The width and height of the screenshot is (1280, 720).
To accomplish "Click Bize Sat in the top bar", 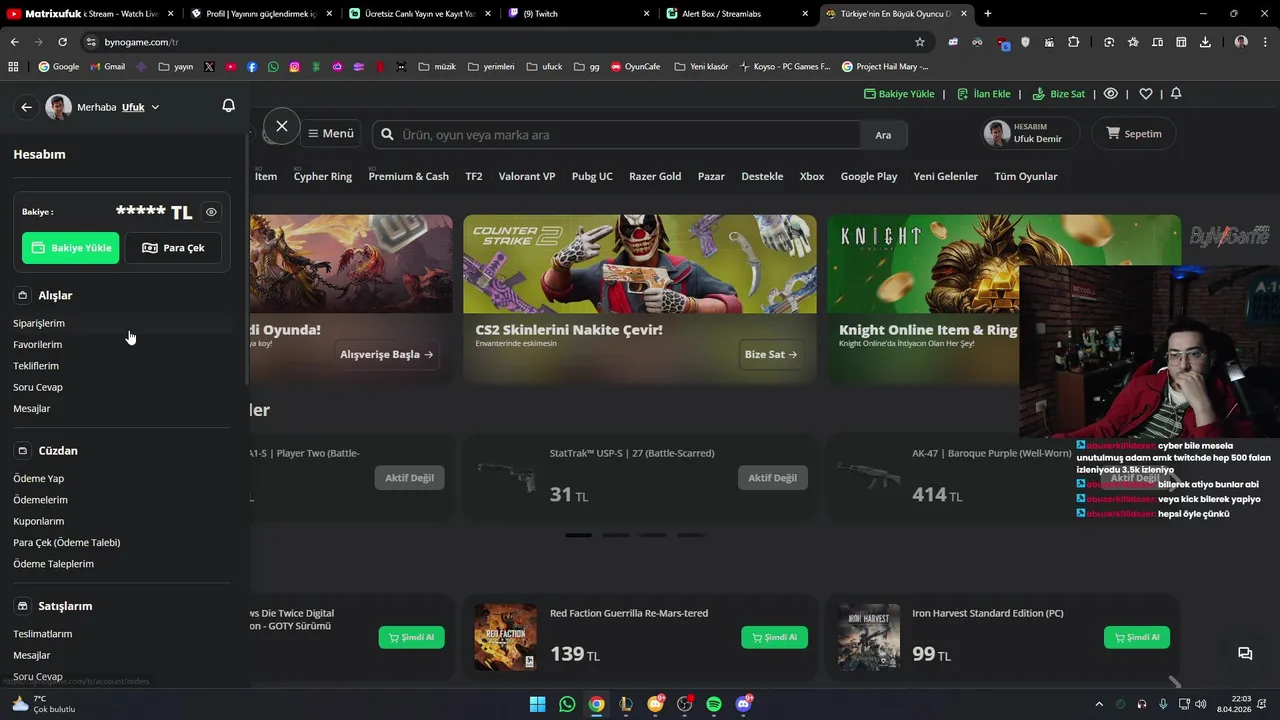I will [x=1059, y=93].
